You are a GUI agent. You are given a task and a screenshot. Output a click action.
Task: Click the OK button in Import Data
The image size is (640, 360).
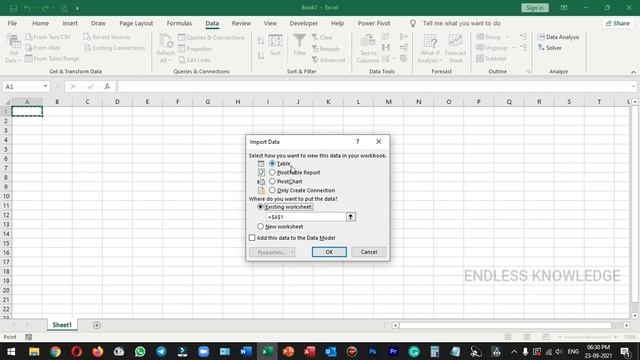click(329, 252)
